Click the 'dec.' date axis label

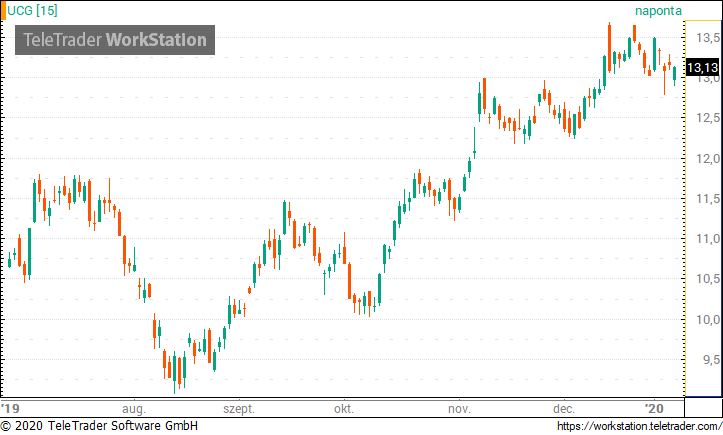click(563, 409)
